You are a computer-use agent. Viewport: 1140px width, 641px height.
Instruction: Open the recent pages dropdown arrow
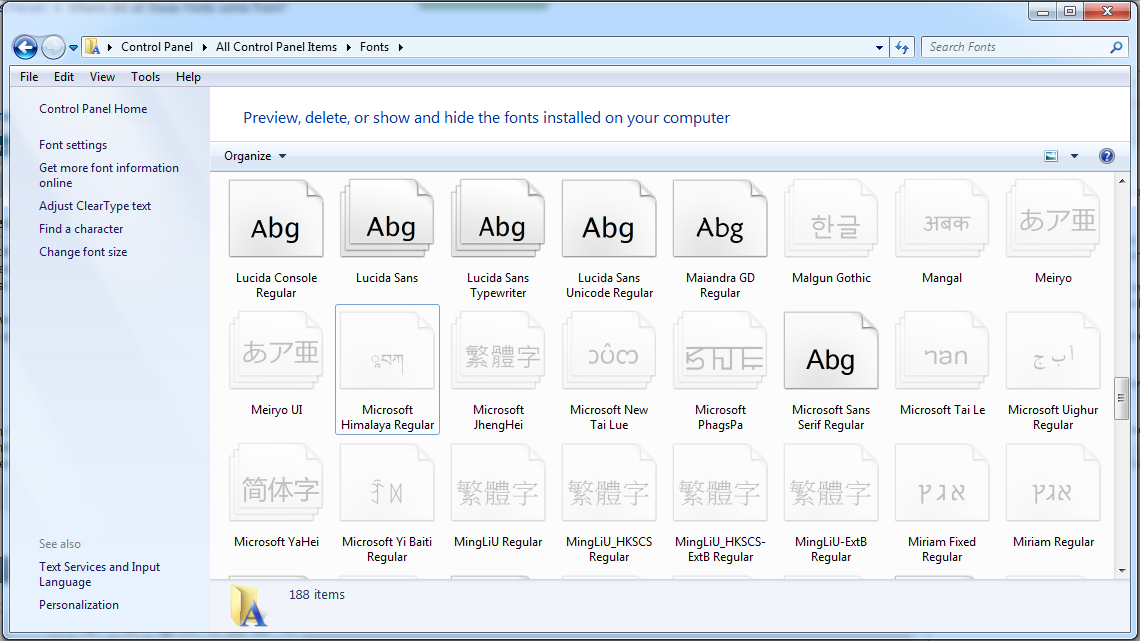pos(73,47)
